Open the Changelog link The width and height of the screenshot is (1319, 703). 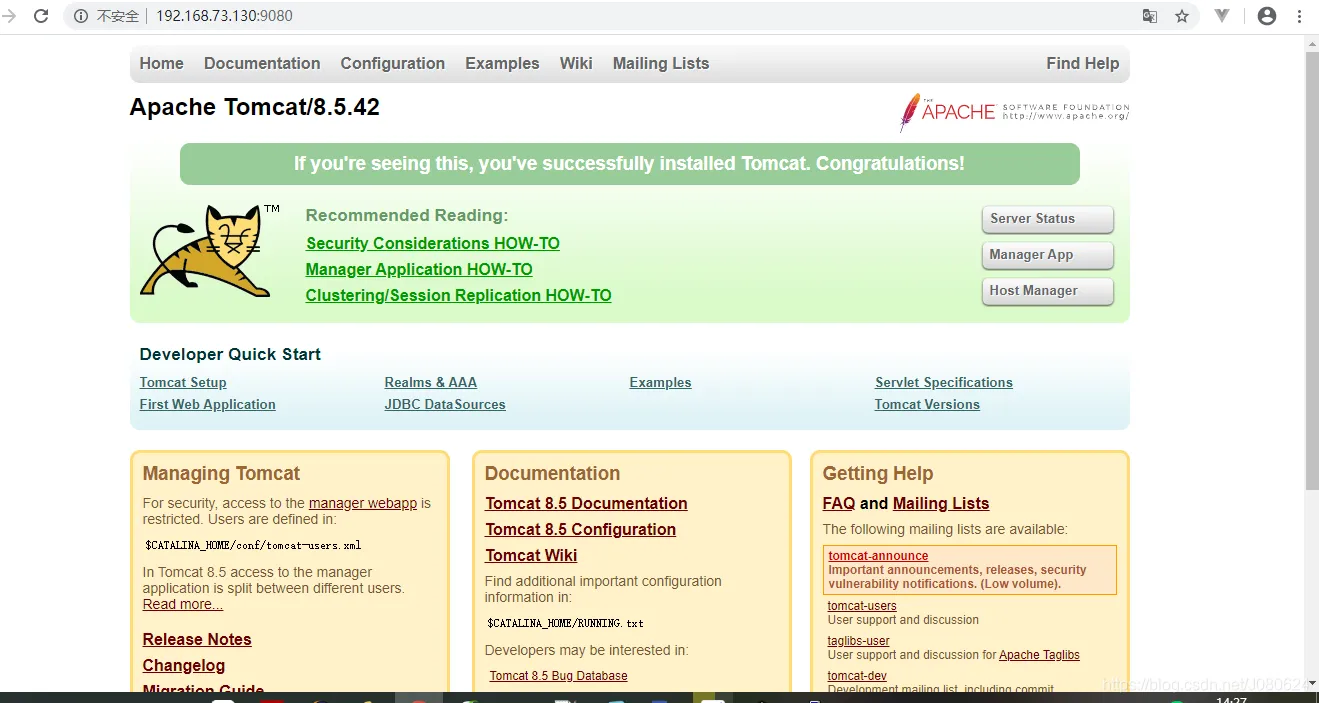184,665
